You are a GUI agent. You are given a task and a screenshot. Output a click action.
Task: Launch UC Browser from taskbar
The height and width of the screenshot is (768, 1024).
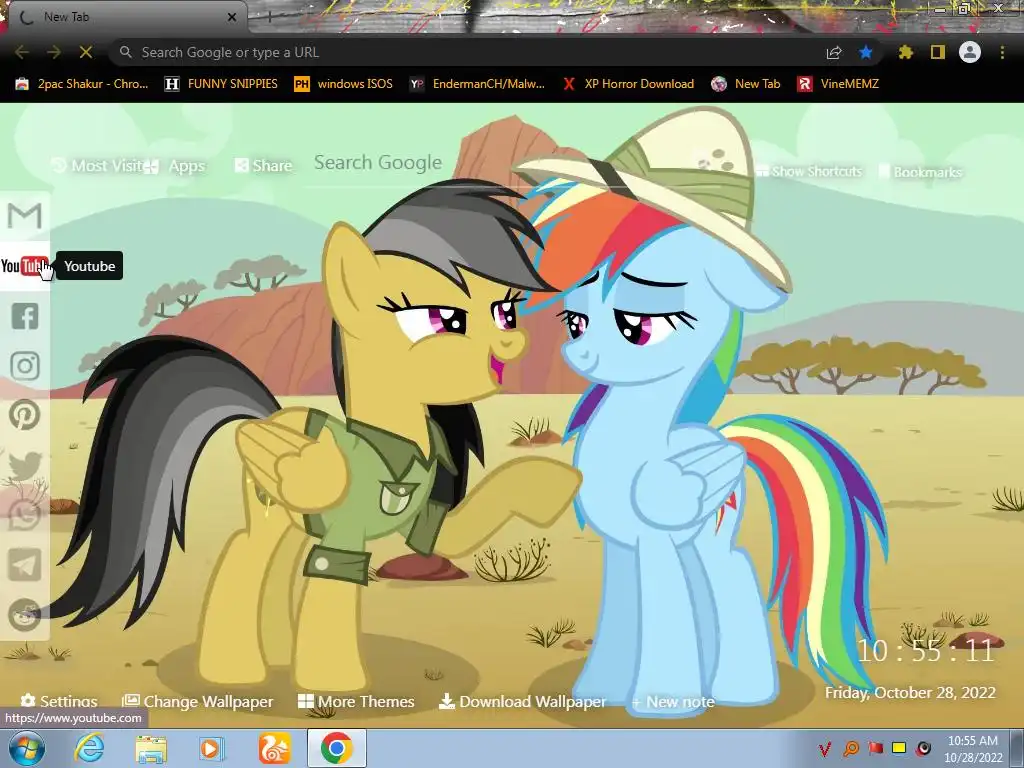[x=274, y=748]
